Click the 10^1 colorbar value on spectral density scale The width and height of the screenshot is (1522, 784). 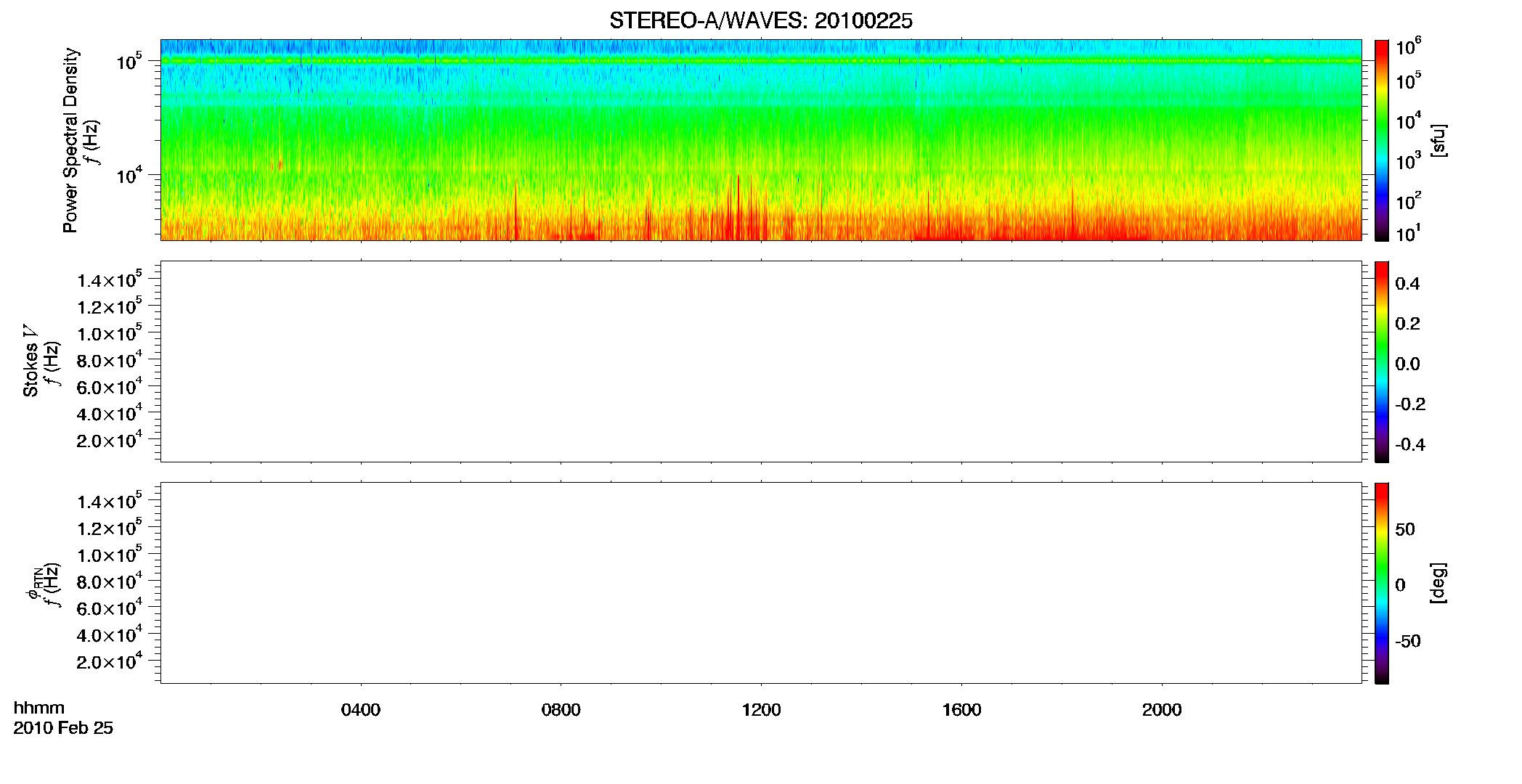1408,234
